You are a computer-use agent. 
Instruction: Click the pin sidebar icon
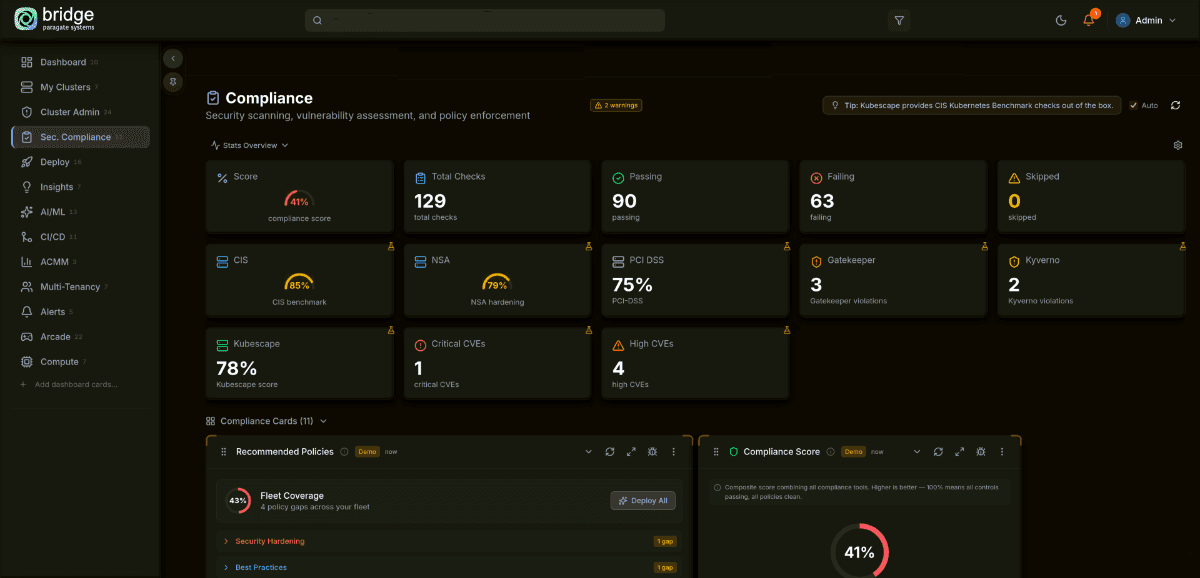click(x=173, y=82)
